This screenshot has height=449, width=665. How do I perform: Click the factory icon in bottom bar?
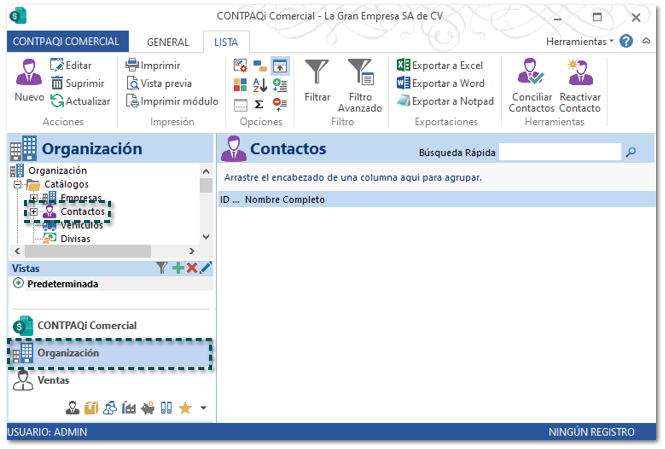(129, 408)
